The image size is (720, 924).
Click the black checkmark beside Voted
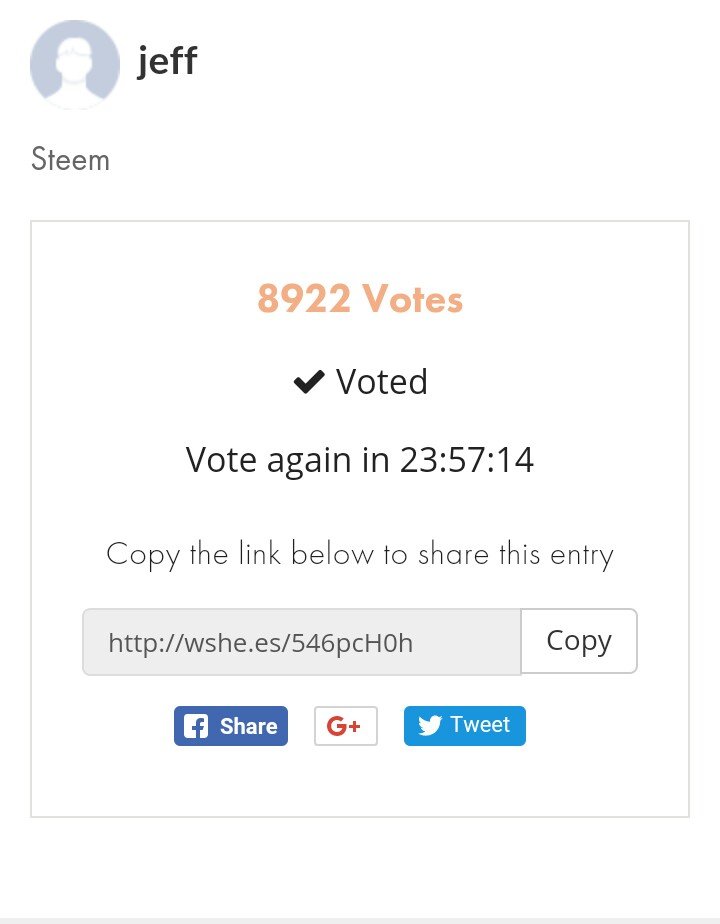(x=309, y=382)
